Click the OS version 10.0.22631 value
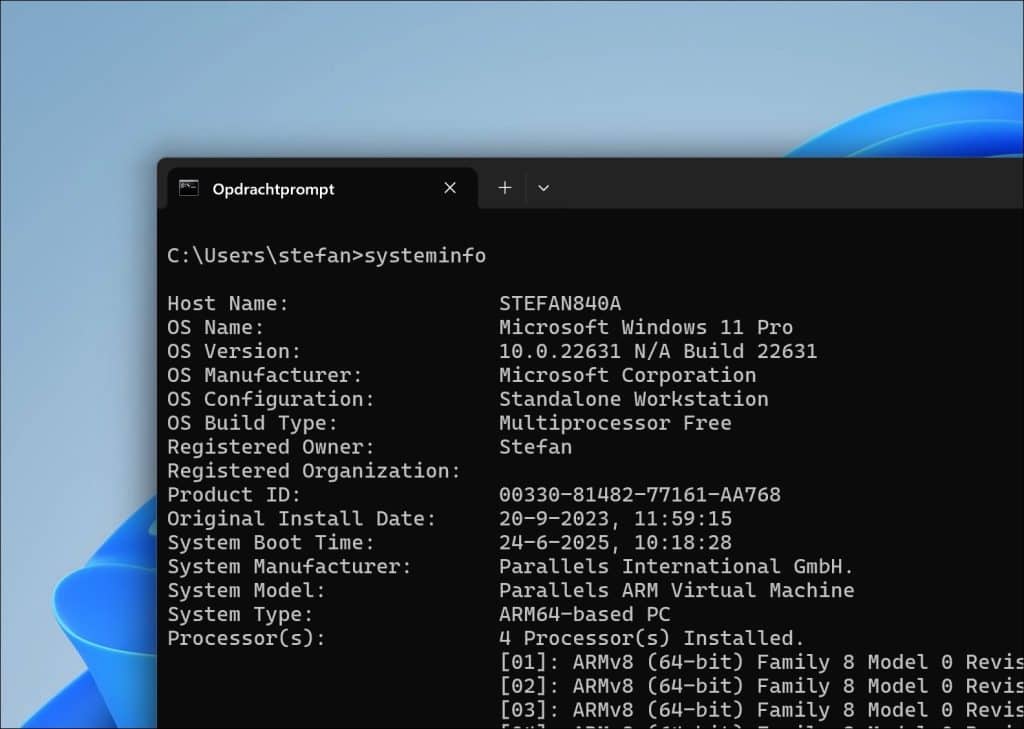Image resolution: width=1024 pixels, height=729 pixels. [x=658, y=351]
